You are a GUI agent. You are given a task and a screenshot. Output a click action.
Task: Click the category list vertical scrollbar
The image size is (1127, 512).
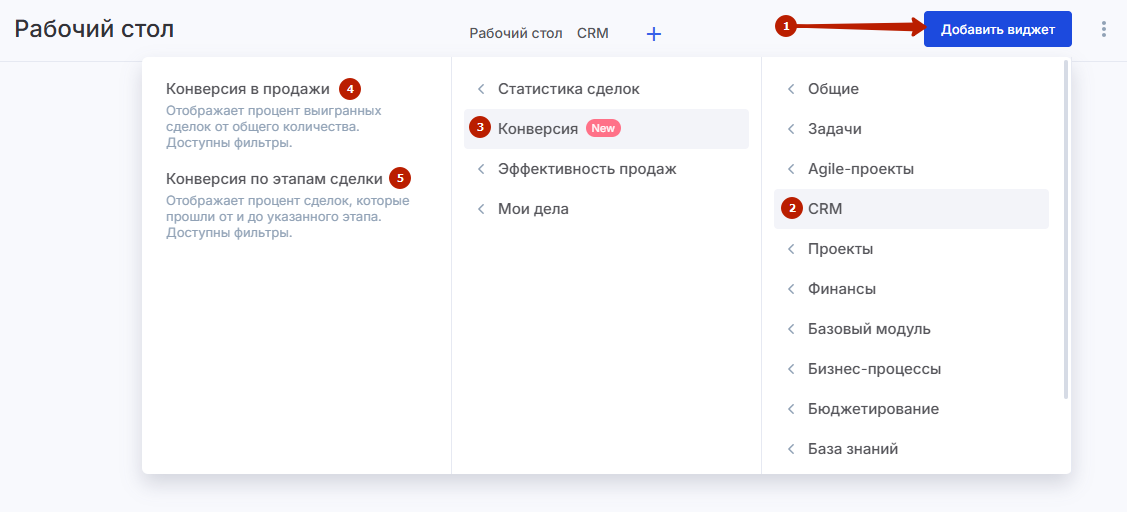(x=1065, y=230)
